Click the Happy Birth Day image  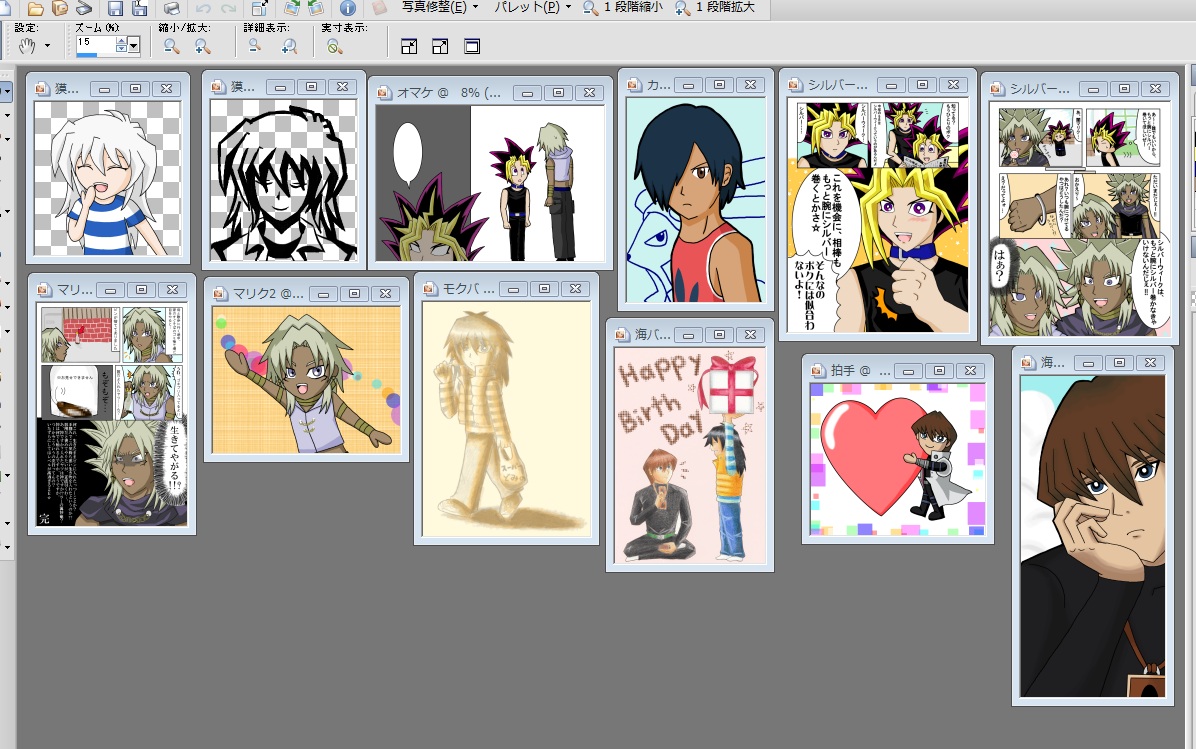pos(690,455)
